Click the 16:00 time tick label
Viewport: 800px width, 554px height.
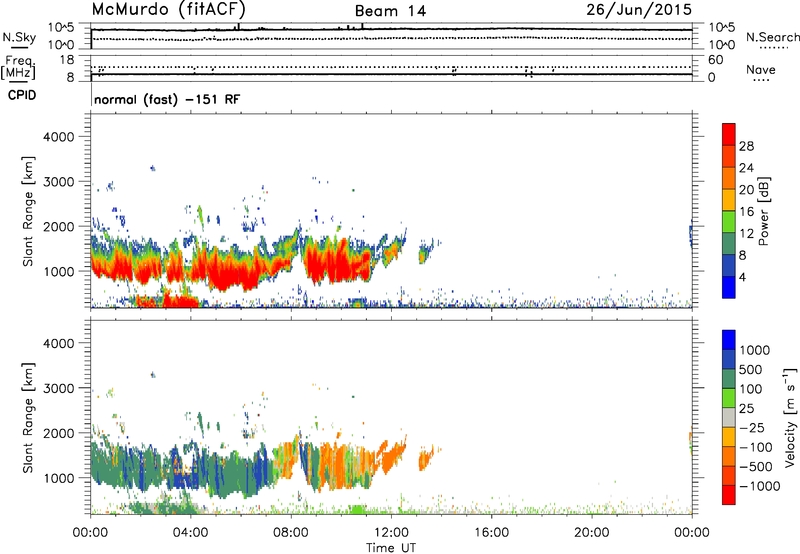tap(491, 533)
